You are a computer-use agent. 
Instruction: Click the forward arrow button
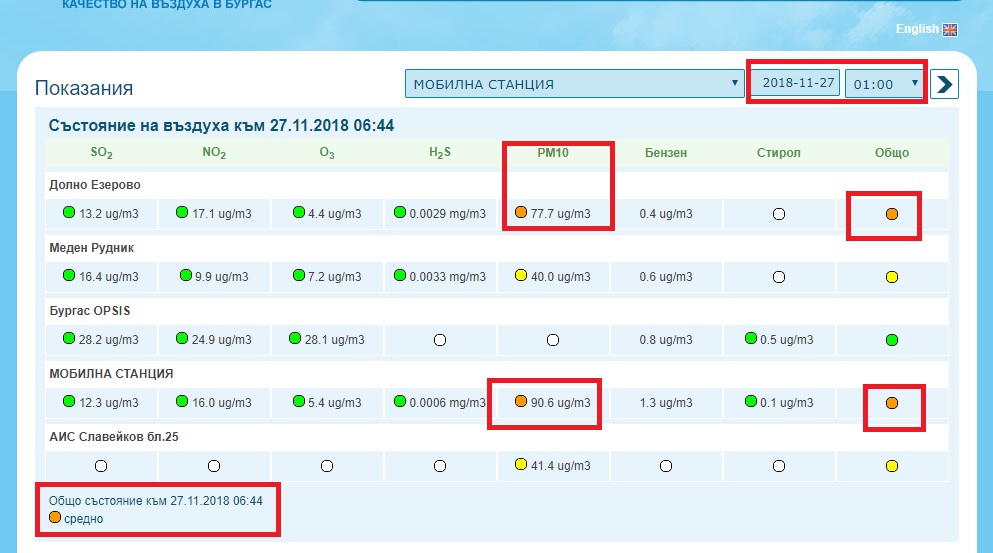[x=944, y=84]
